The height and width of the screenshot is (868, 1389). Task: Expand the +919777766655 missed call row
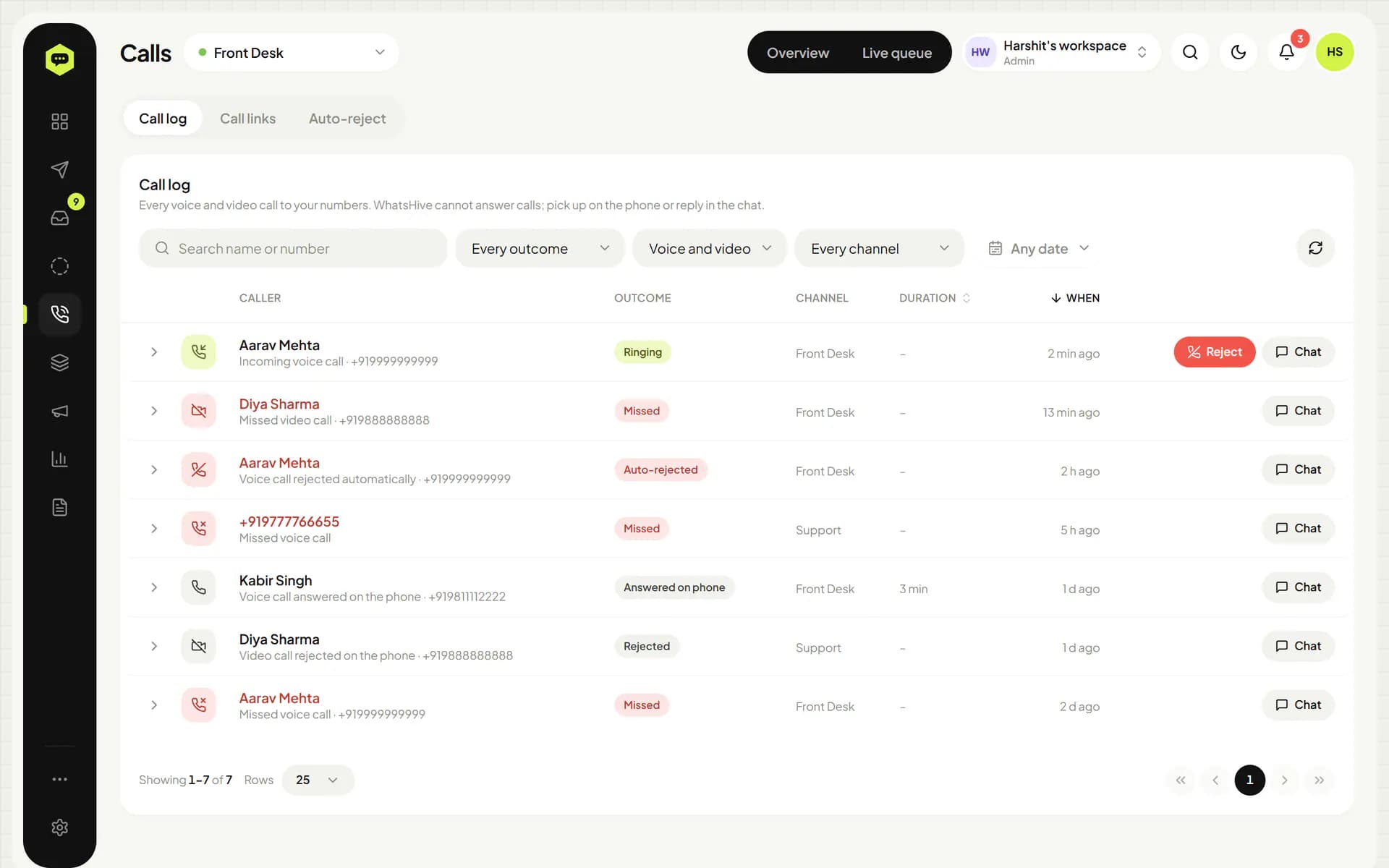pyautogui.click(x=154, y=529)
